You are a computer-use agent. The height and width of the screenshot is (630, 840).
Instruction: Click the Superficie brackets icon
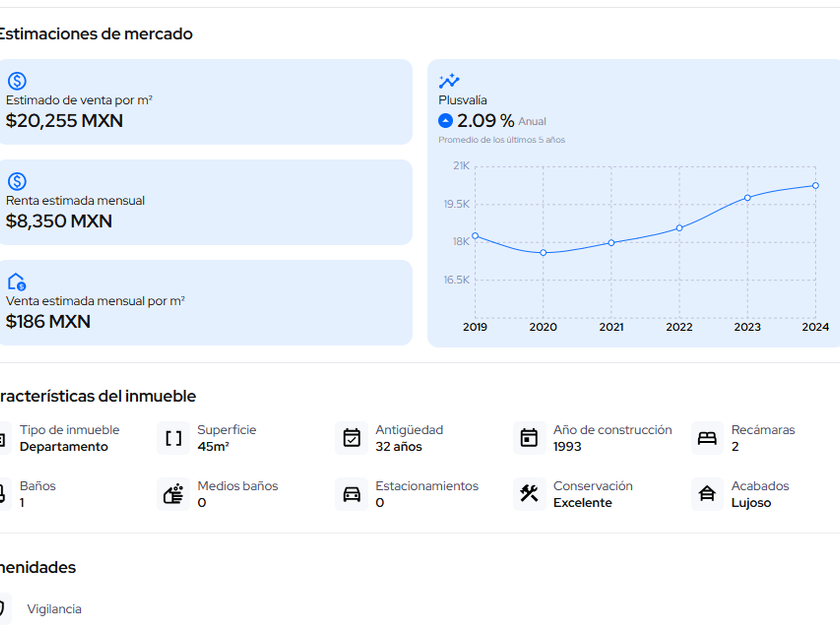coord(174,438)
